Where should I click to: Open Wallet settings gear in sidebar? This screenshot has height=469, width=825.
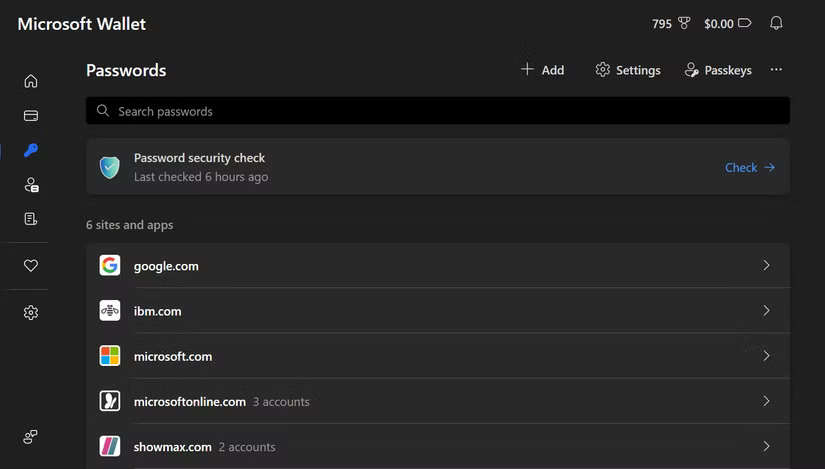pos(31,313)
